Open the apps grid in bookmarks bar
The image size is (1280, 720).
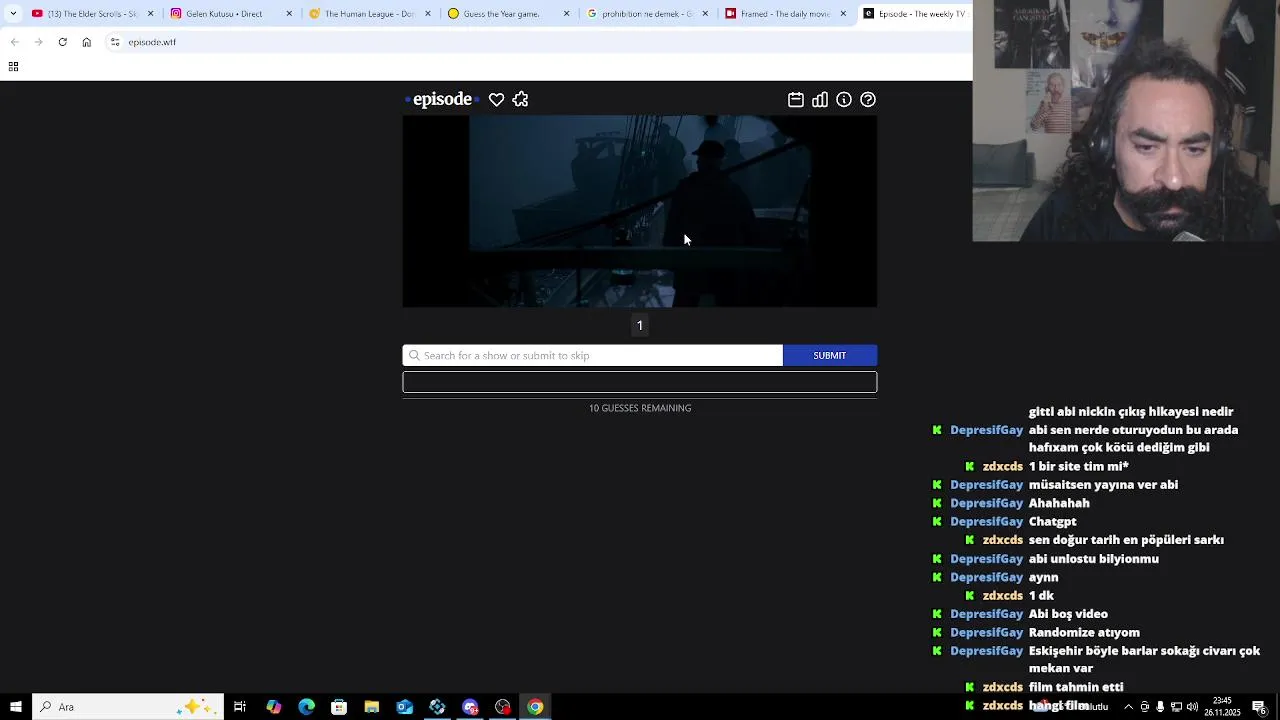point(13,67)
